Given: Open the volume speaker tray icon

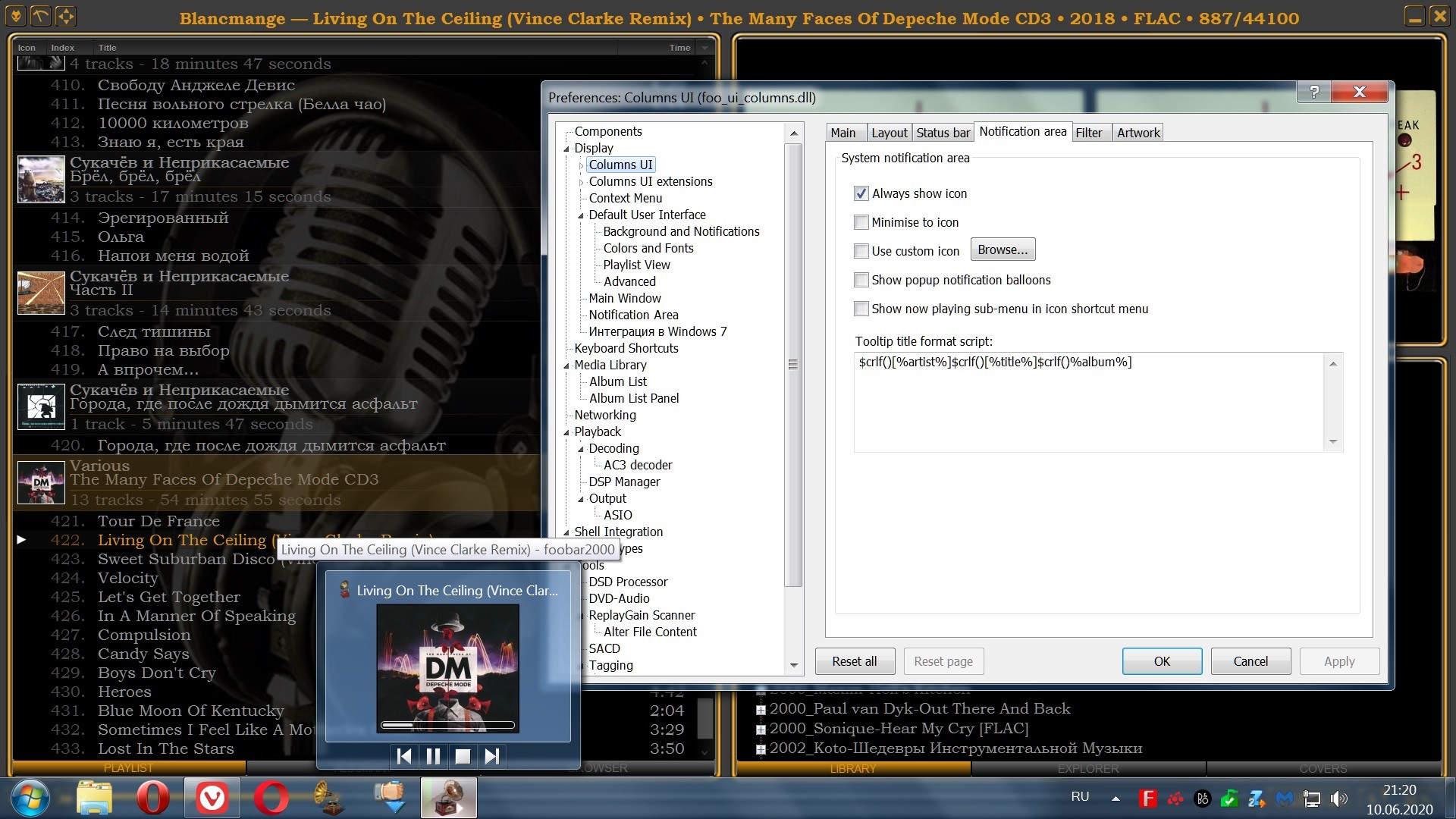Looking at the screenshot, I should [1339, 799].
